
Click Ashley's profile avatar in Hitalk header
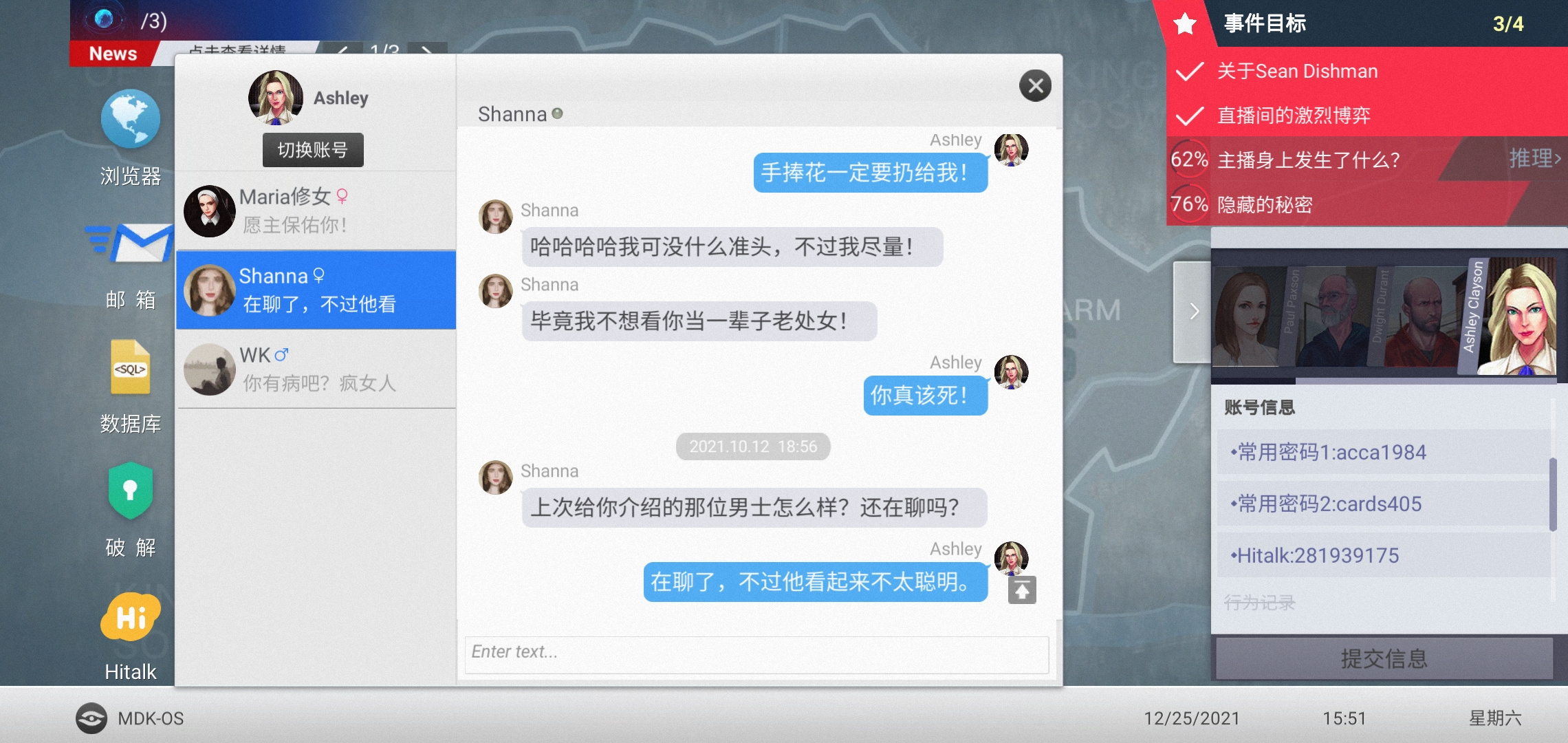point(276,98)
